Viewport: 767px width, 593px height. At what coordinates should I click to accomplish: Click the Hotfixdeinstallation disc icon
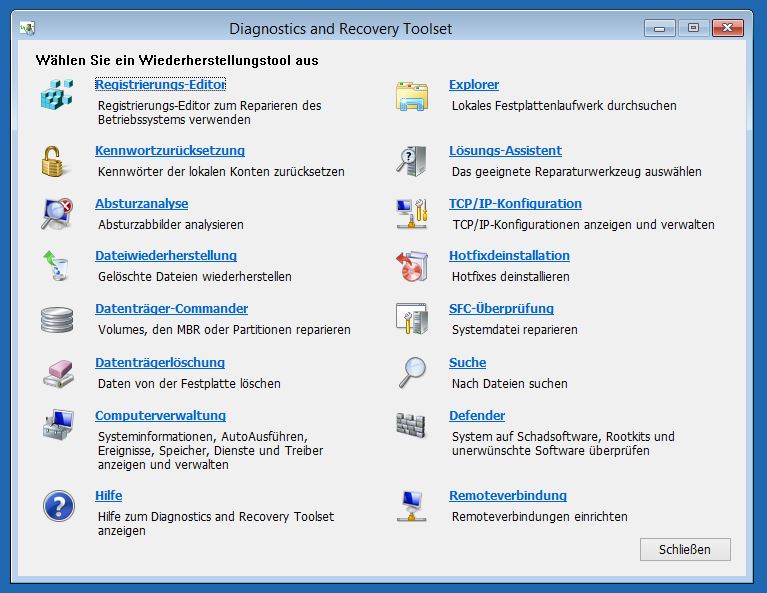click(412, 266)
